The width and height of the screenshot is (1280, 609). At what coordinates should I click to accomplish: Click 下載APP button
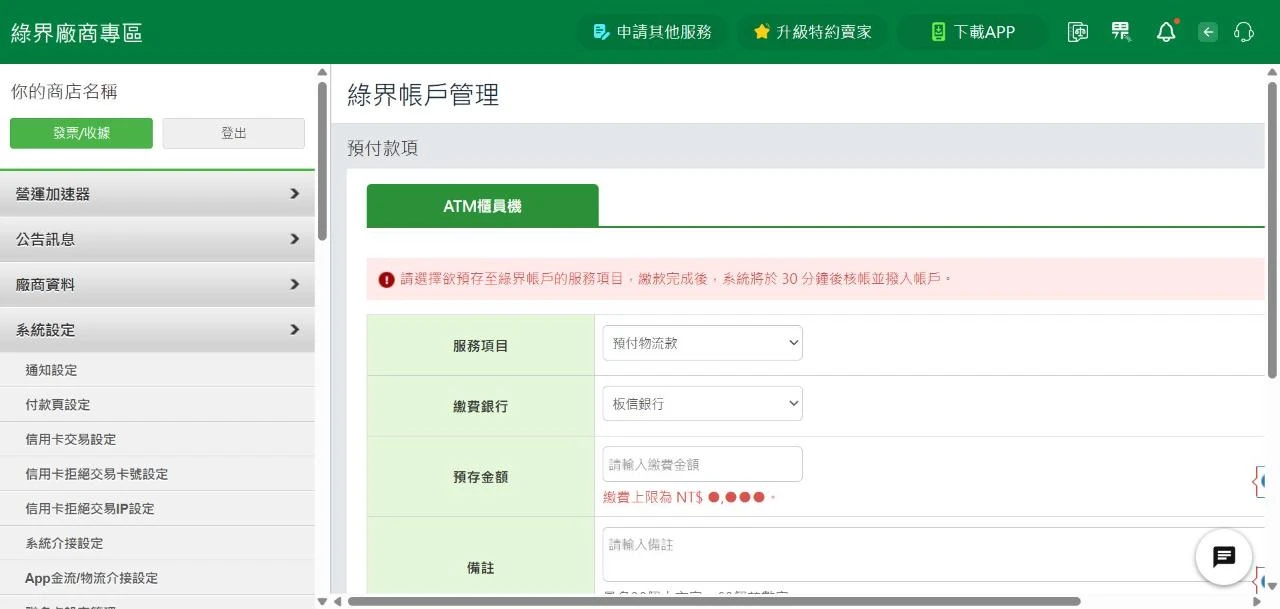click(x=972, y=32)
